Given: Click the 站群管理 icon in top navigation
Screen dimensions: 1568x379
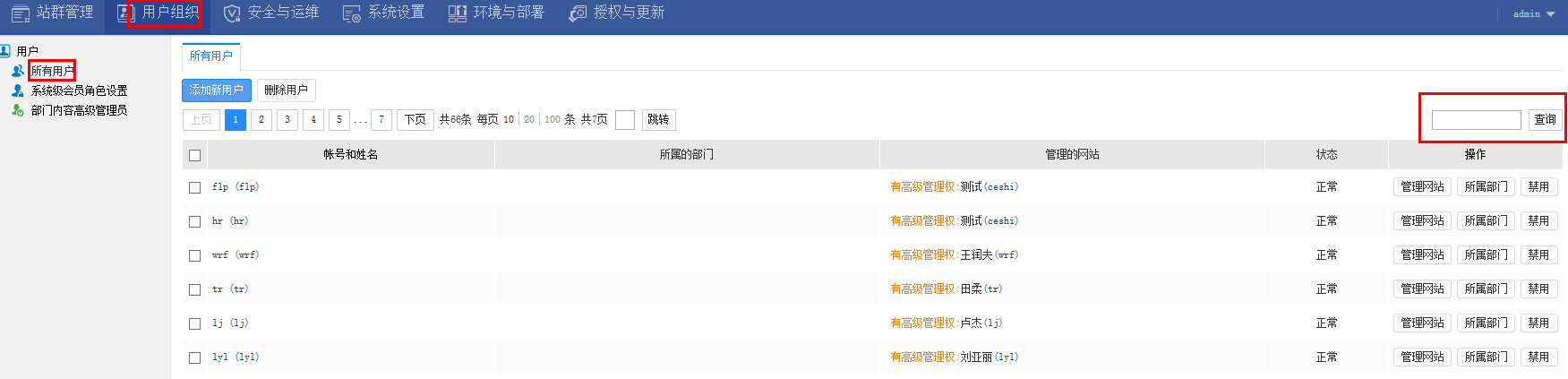Looking at the screenshot, I should pos(20,13).
